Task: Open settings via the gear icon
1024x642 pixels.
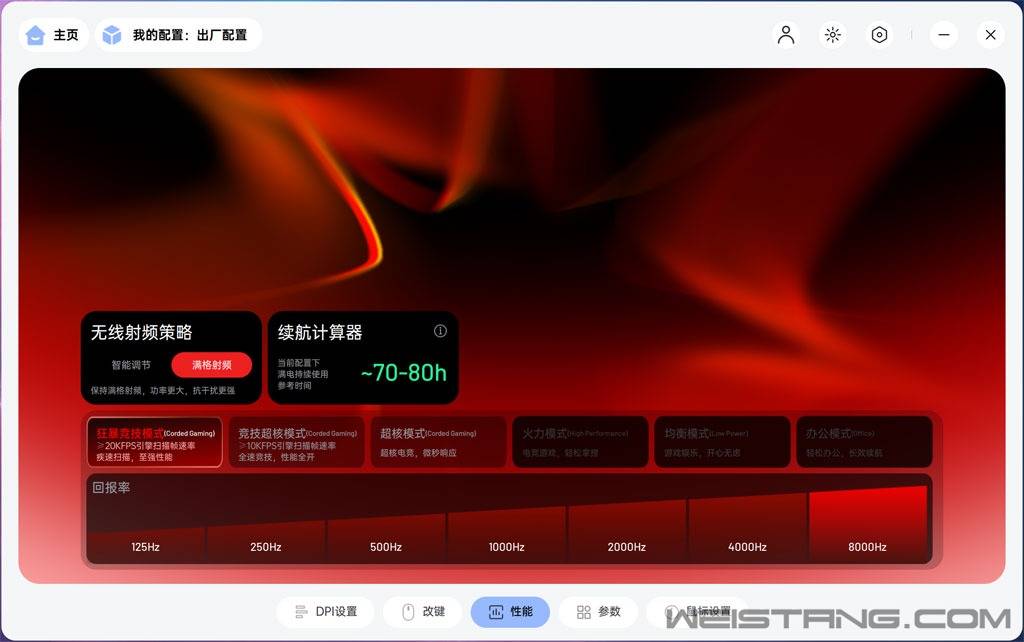Action: pos(879,34)
